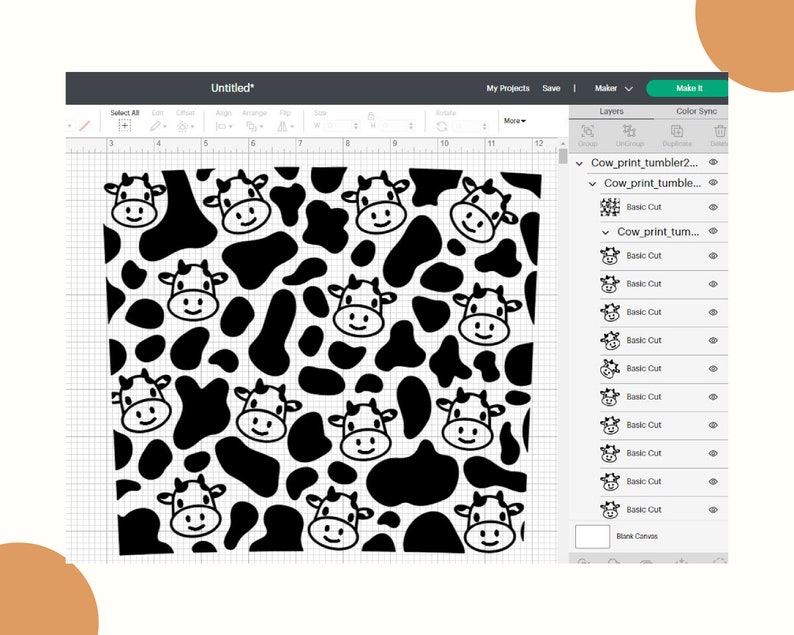This screenshot has height=635, width=794.
Task: Click the UnGroup icon
Action: pyautogui.click(x=629, y=131)
